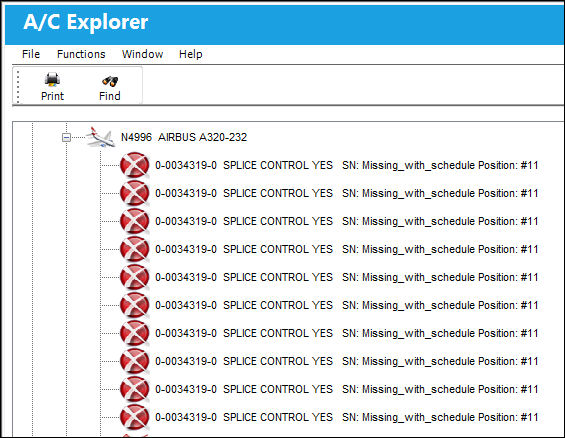565x438 pixels.
Task: Open the Functions menu
Action: click(81, 54)
